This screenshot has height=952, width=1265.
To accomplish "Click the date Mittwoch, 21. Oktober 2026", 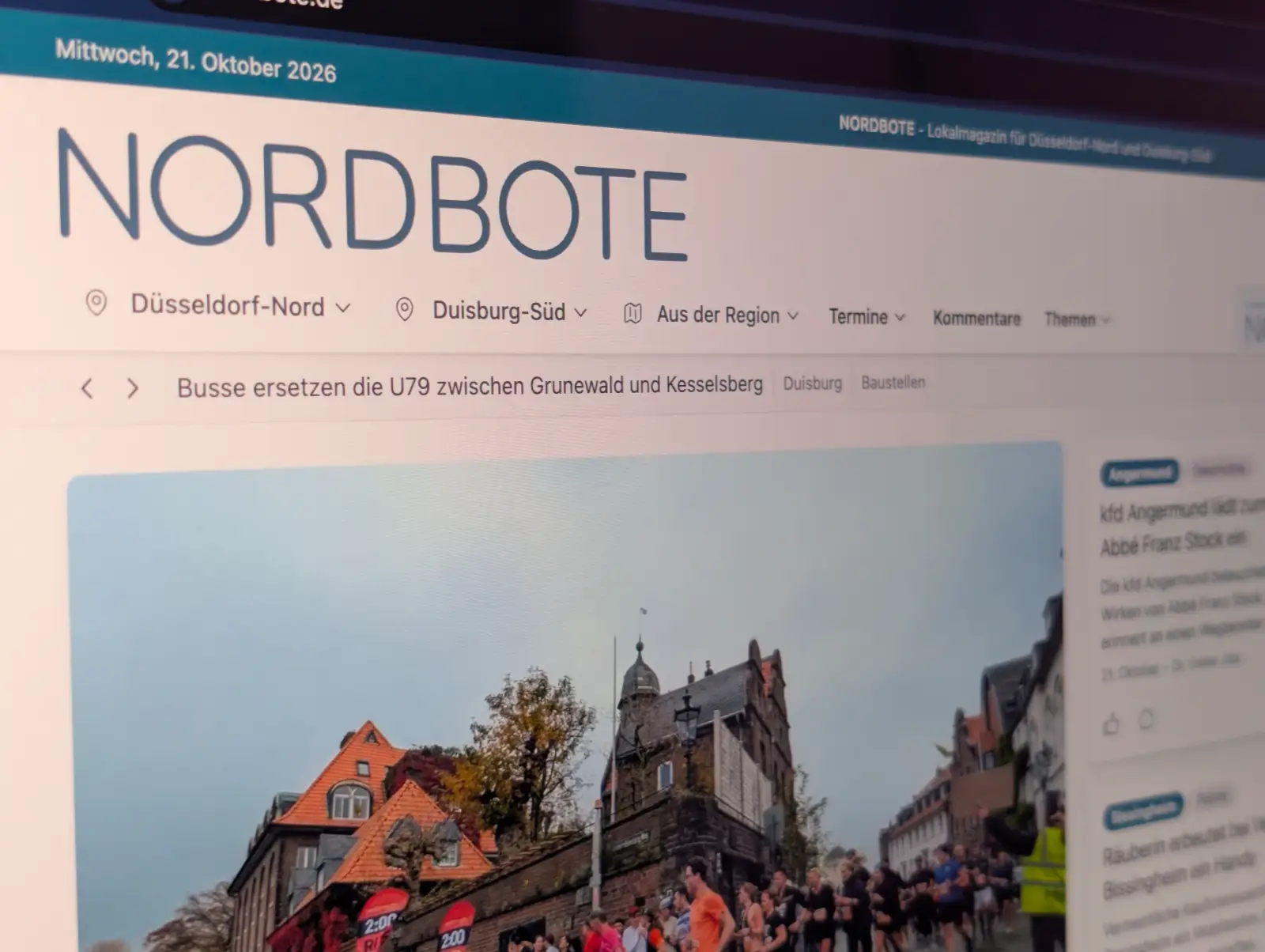I will (x=195, y=62).
